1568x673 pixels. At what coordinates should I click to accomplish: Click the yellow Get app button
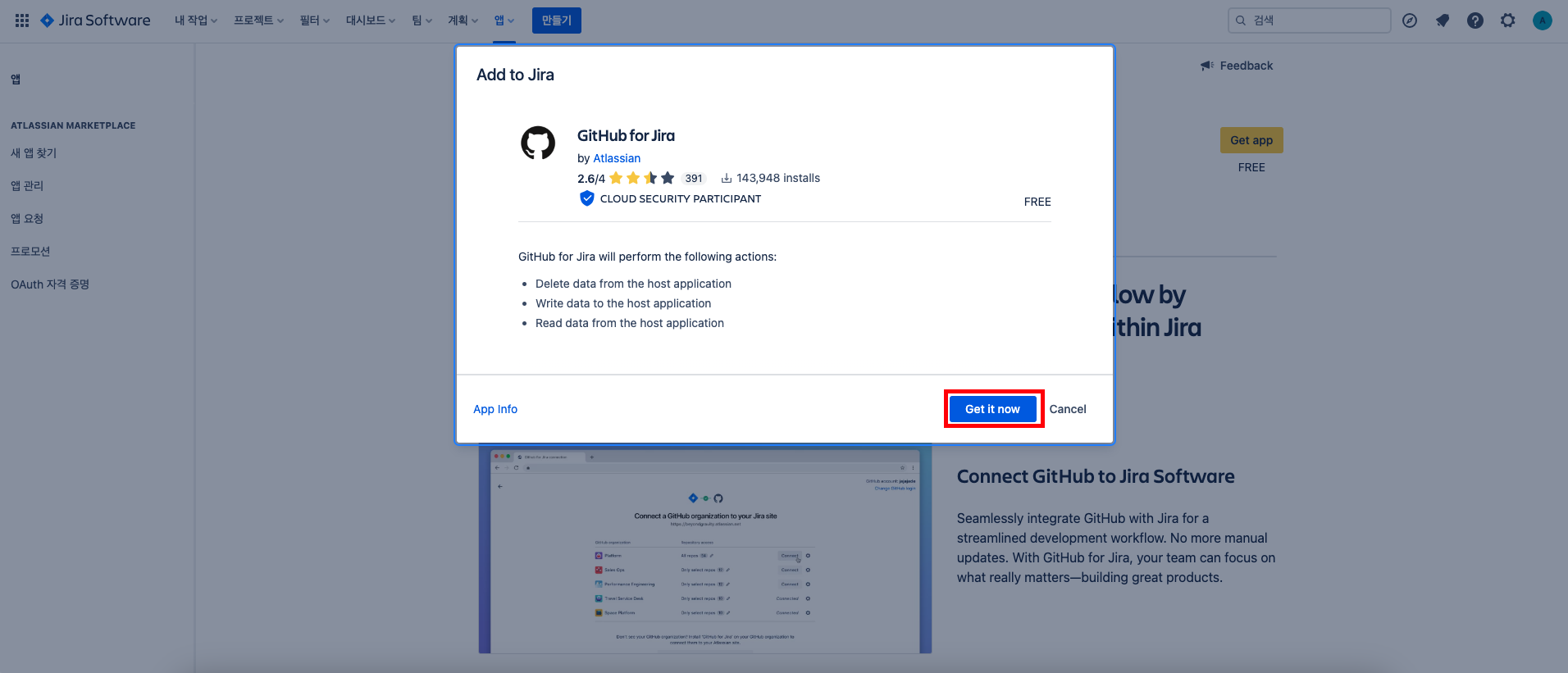coord(1251,140)
